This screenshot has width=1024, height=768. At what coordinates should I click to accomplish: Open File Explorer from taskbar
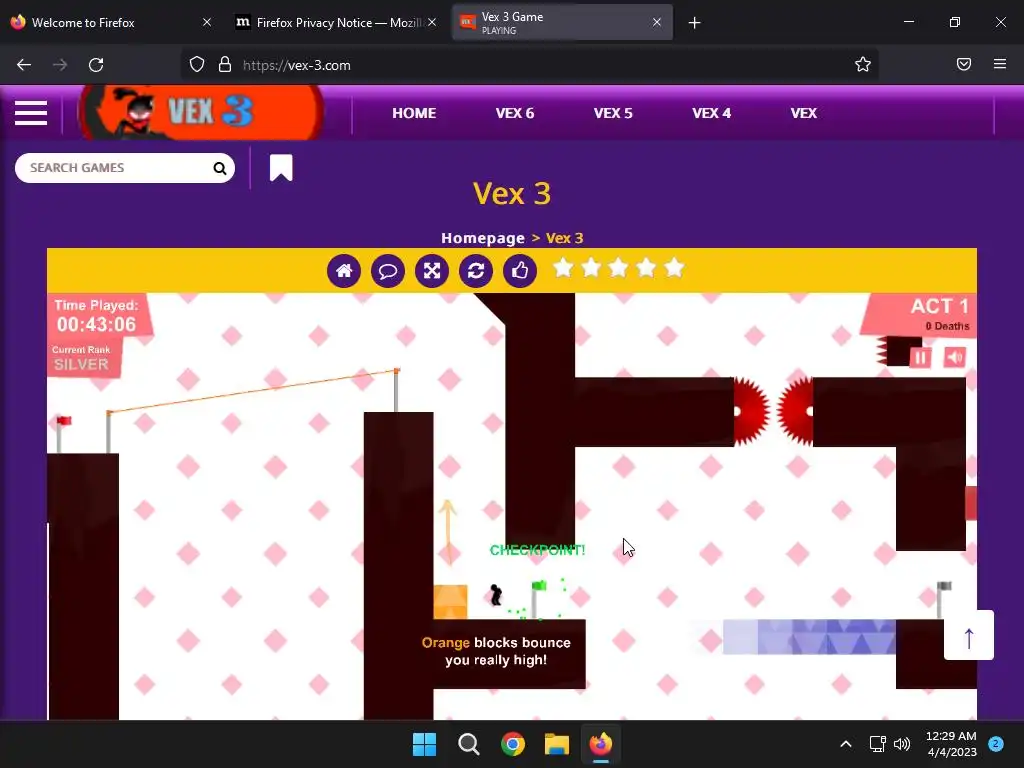click(x=557, y=744)
